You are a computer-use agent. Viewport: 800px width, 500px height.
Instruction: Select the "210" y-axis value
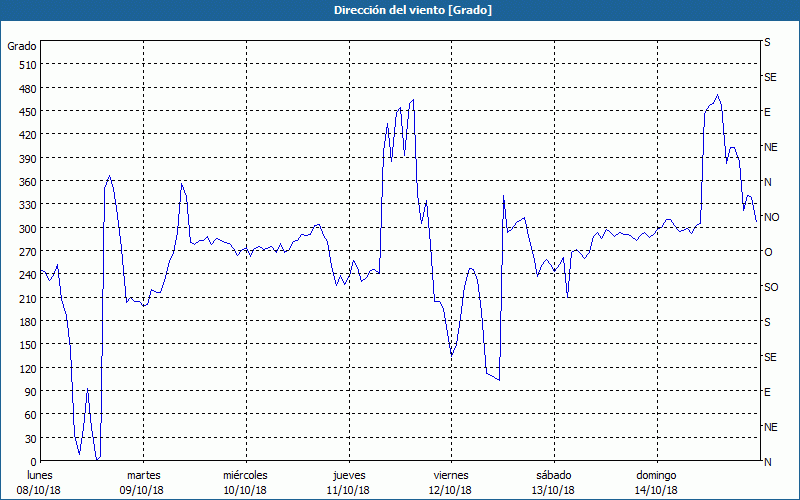coord(28,299)
